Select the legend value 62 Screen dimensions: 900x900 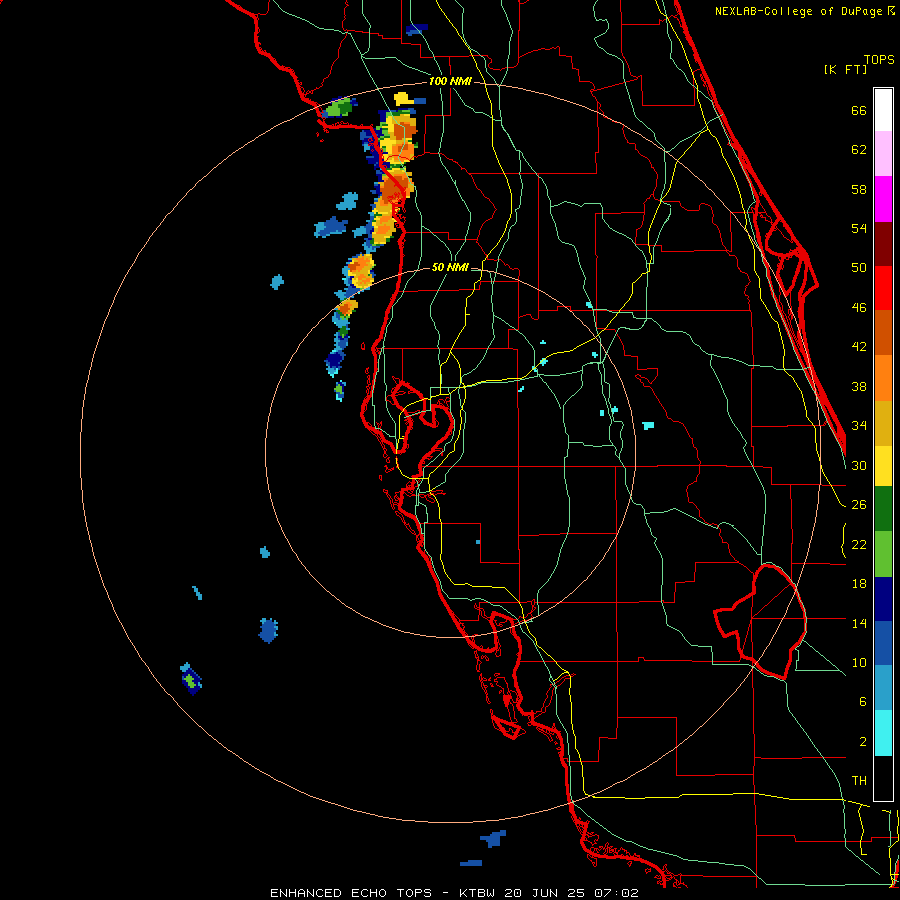[859, 150]
